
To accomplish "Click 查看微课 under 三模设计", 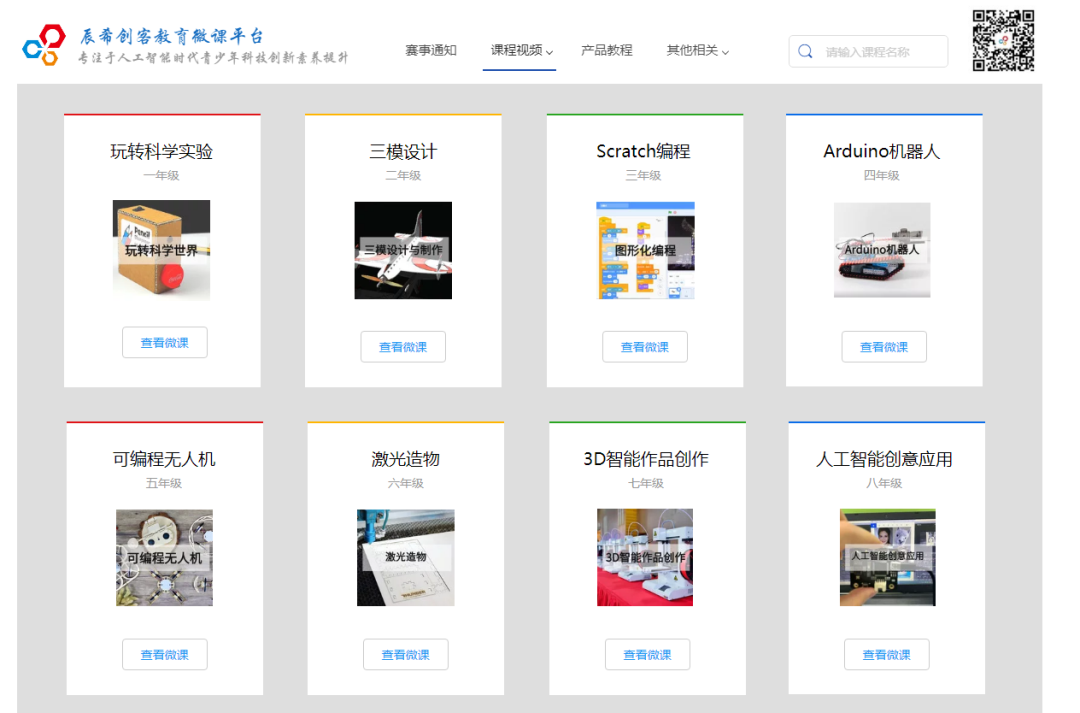I will pyautogui.click(x=403, y=346).
